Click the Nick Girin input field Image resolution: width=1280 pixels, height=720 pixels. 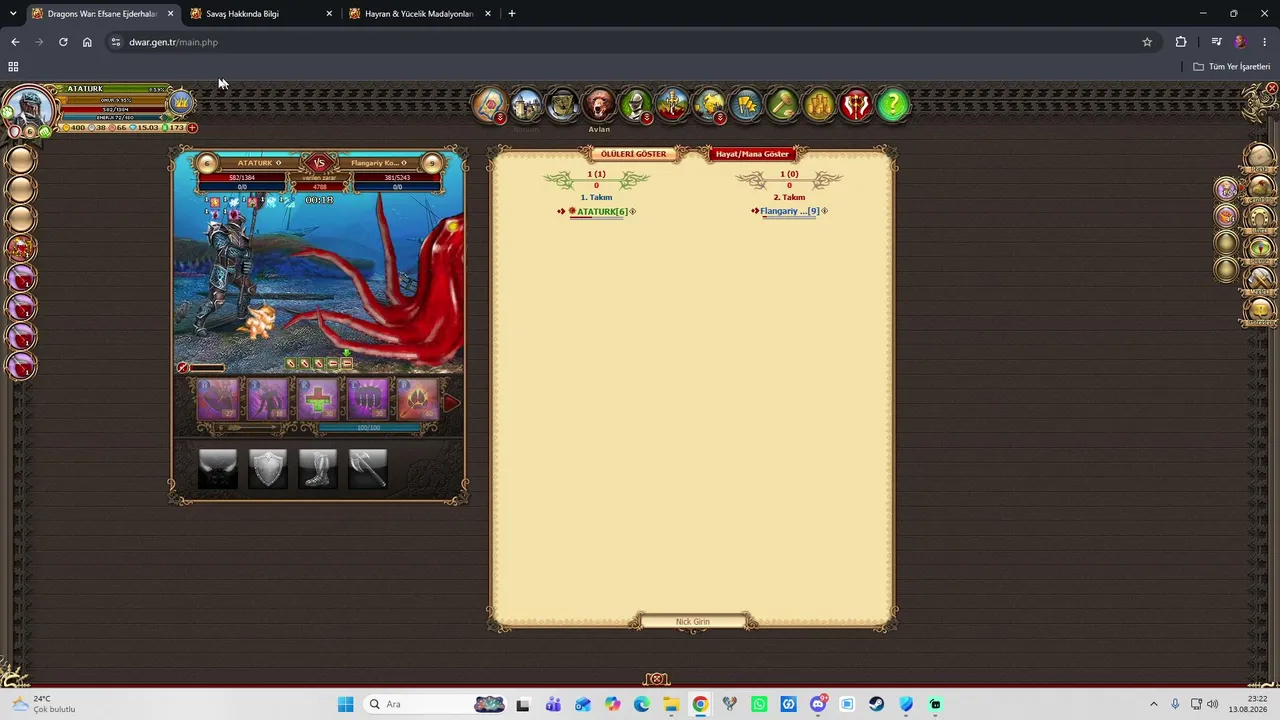(x=692, y=622)
